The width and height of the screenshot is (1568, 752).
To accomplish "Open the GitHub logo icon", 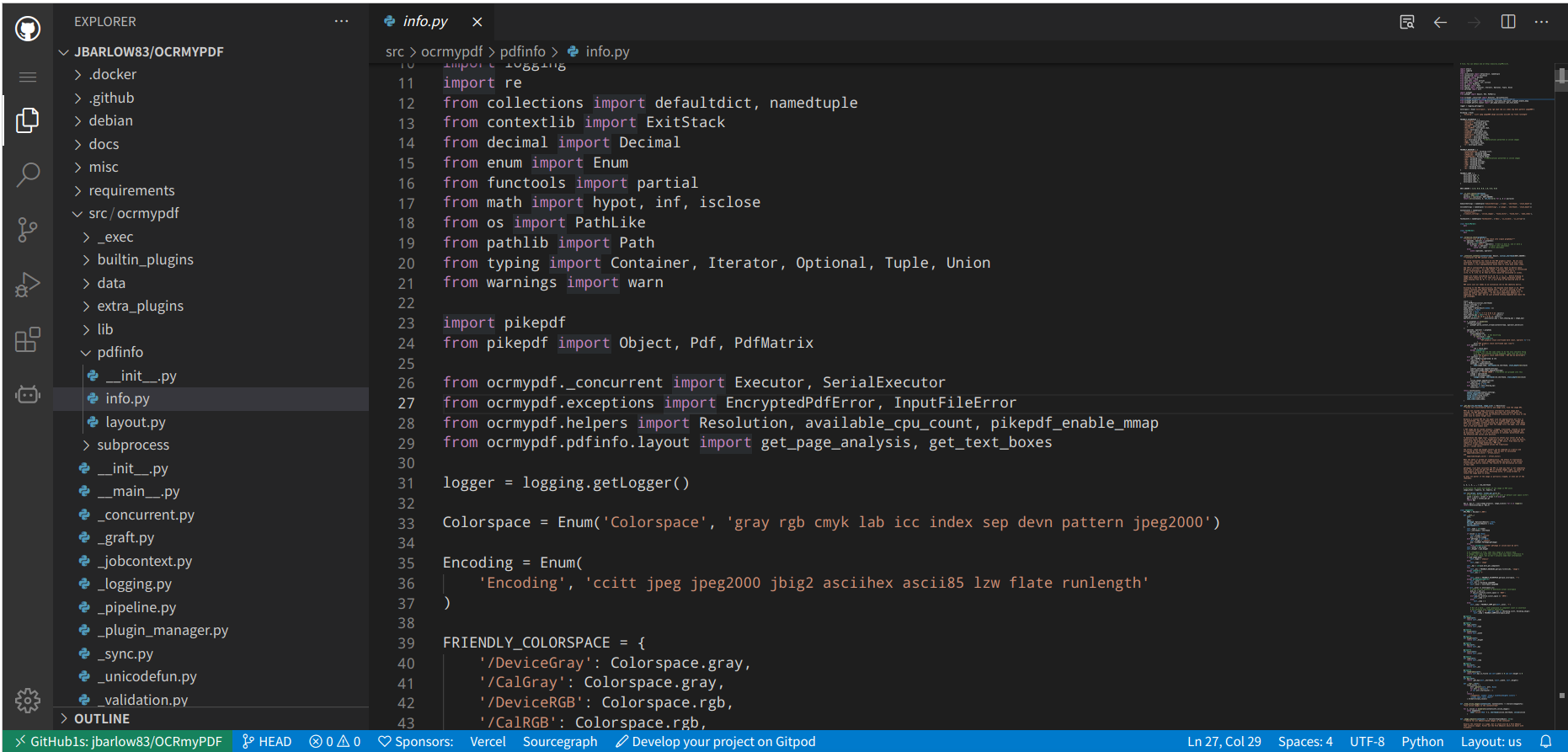I will click(x=28, y=29).
